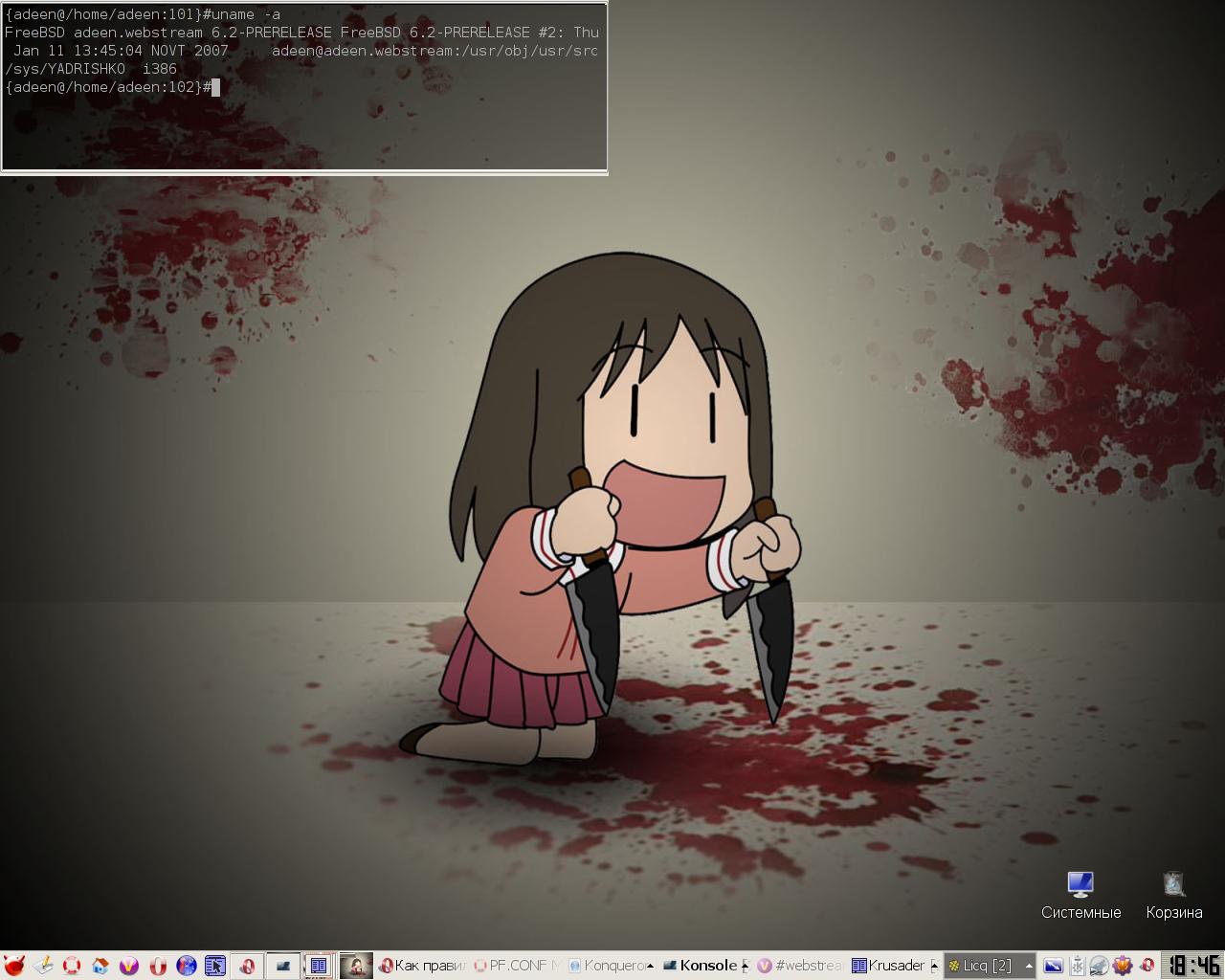This screenshot has width=1225, height=980.
Task: Expand the Konsole taskbar group arrow
Action: [745, 966]
